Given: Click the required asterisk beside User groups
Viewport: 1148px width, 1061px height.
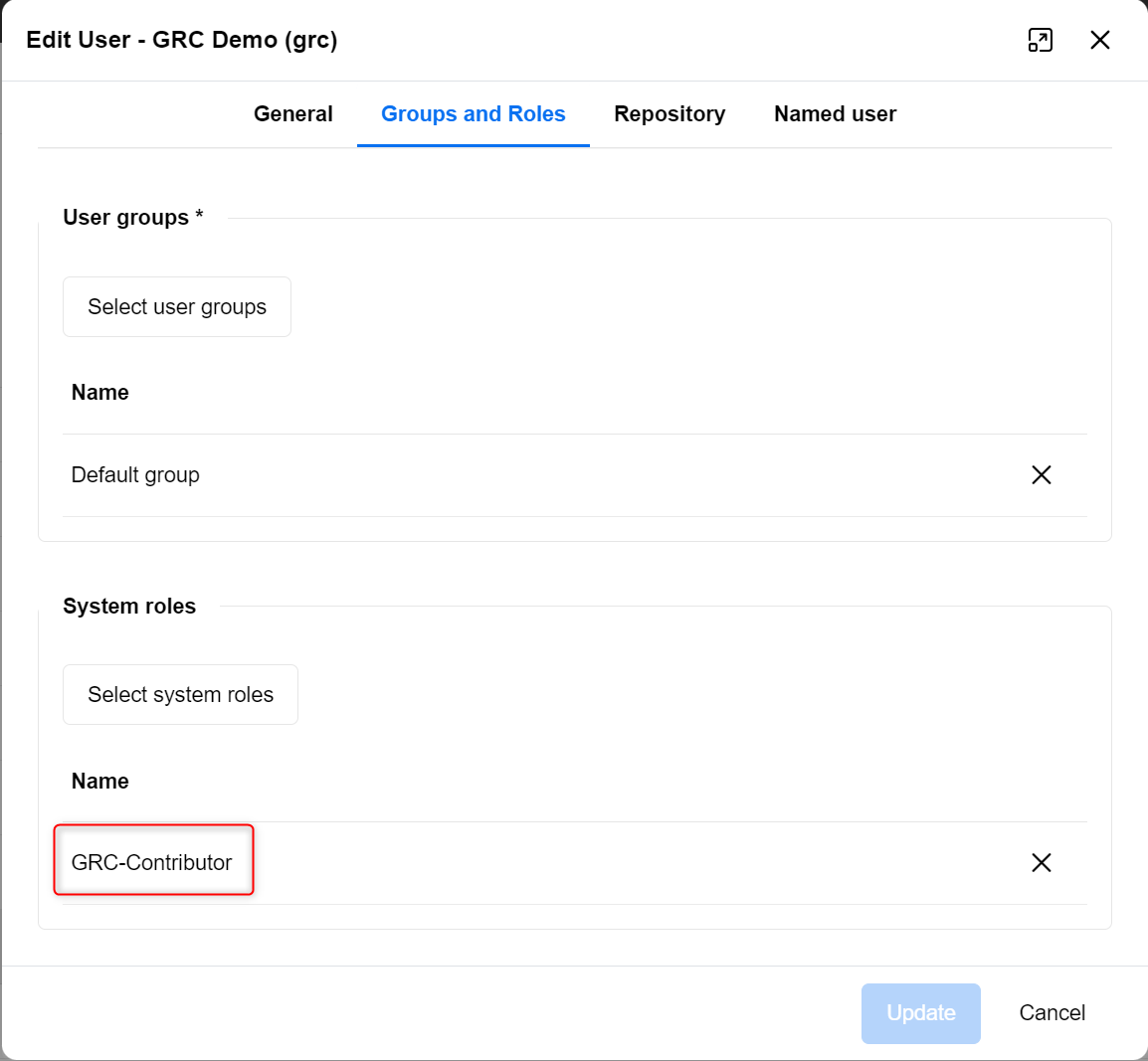Looking at the screenshot, I should click(199, 216).
